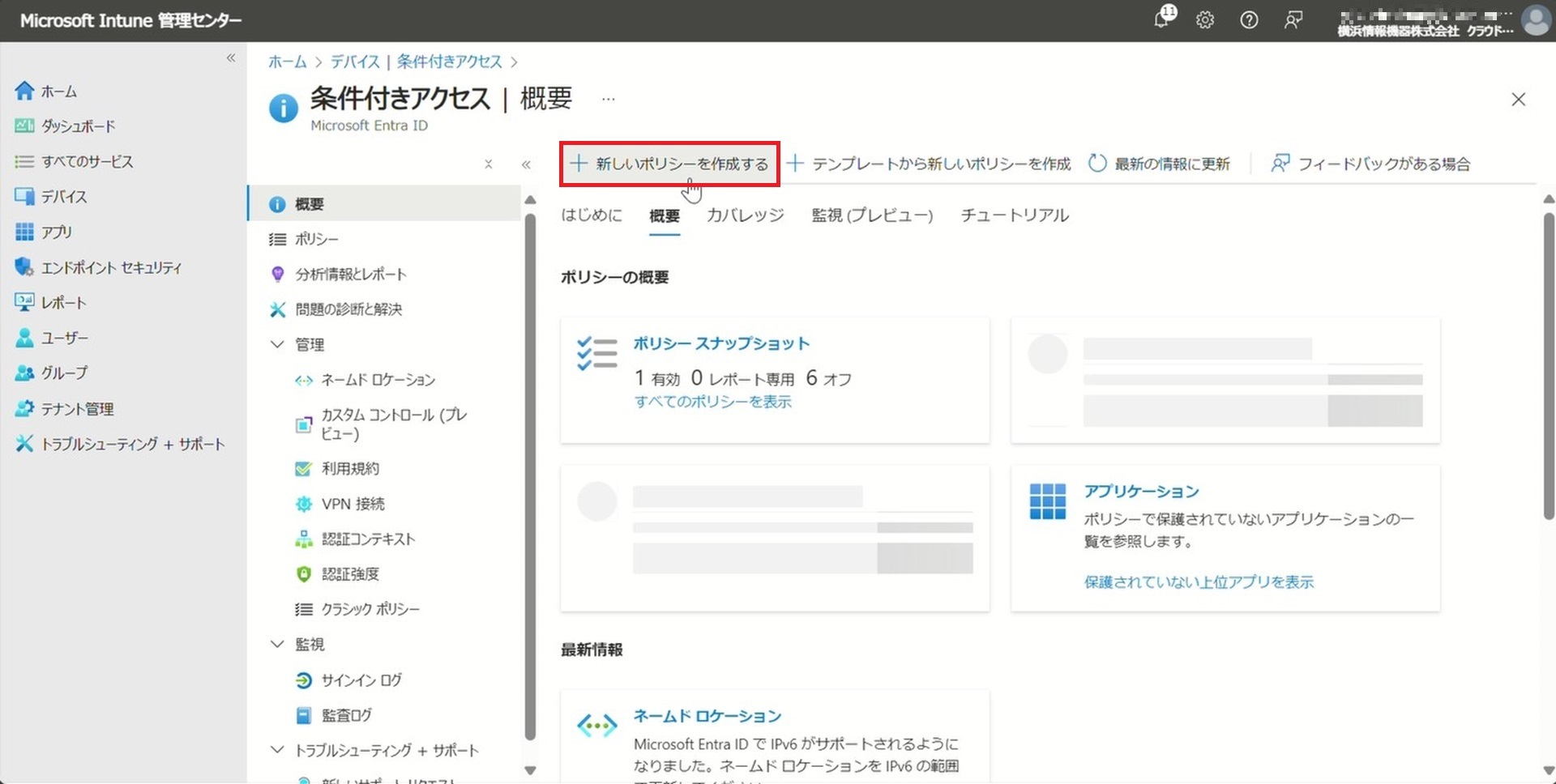The image size is (1556, 784).
Task: Clear the resource menu search with x
Action: [x=489, y=164]
